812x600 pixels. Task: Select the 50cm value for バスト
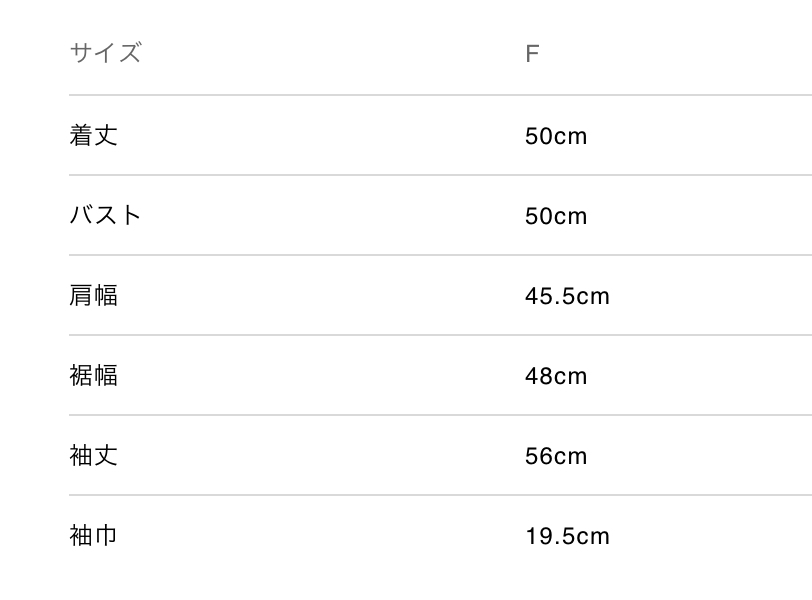[556, 216]
